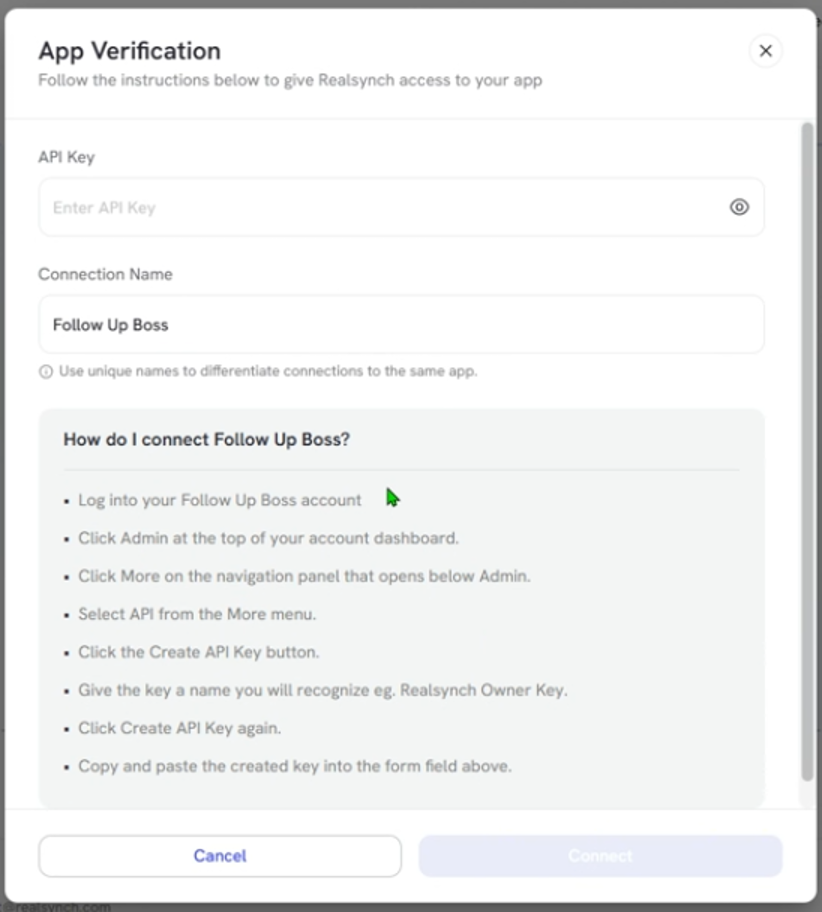Click the dialog's vertical scrollbar
822x912 pixels.
point(807,451)
